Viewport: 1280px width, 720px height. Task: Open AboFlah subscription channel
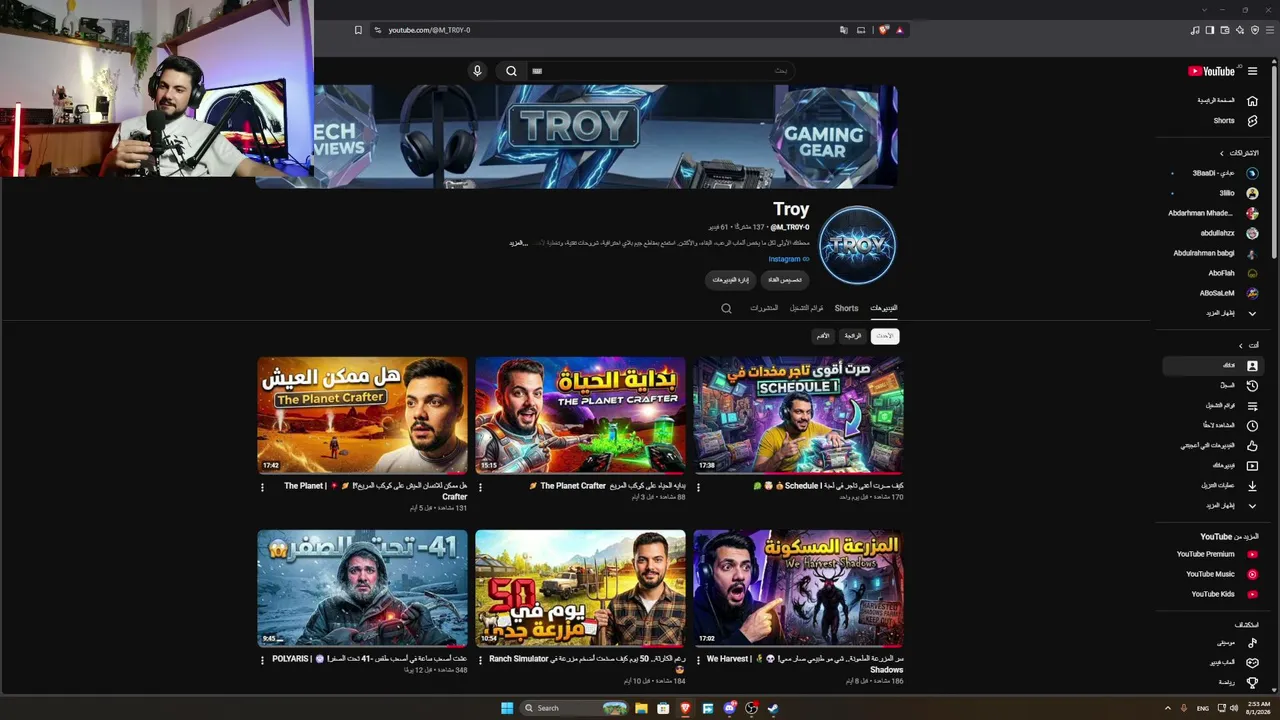(x=1213, y=273)
